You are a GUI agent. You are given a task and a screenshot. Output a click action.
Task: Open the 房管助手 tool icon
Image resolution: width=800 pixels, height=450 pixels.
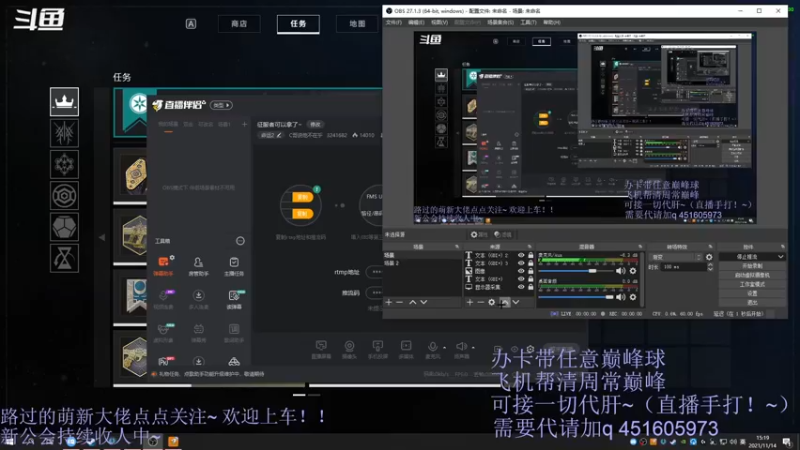198,266
